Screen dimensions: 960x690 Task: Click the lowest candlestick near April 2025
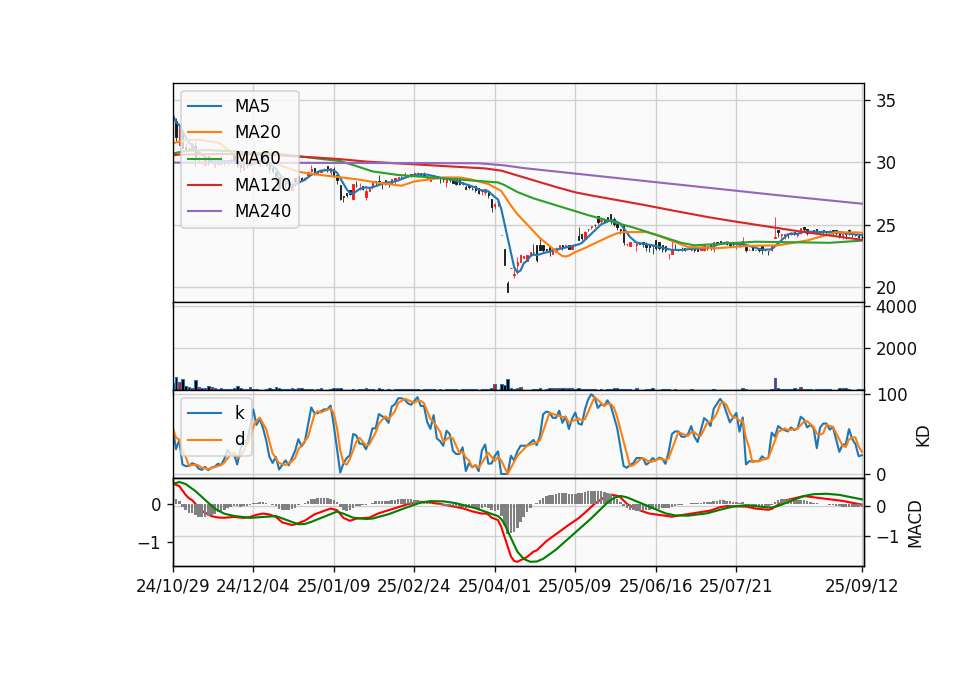508,287
